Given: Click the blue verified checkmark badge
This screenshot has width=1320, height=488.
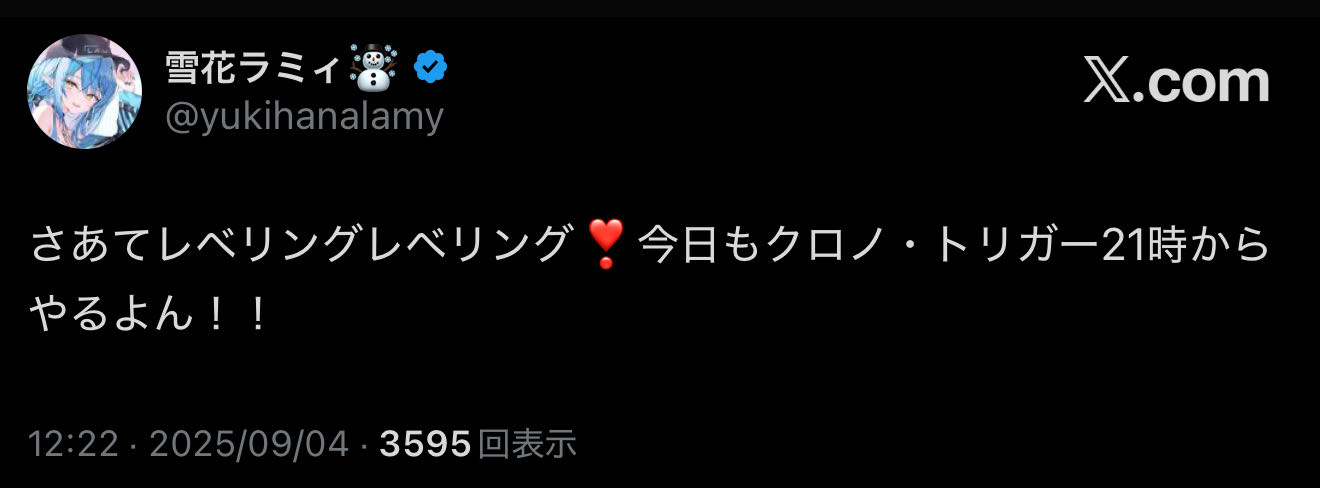Looking at the screenshot, I should pos(430,68).
